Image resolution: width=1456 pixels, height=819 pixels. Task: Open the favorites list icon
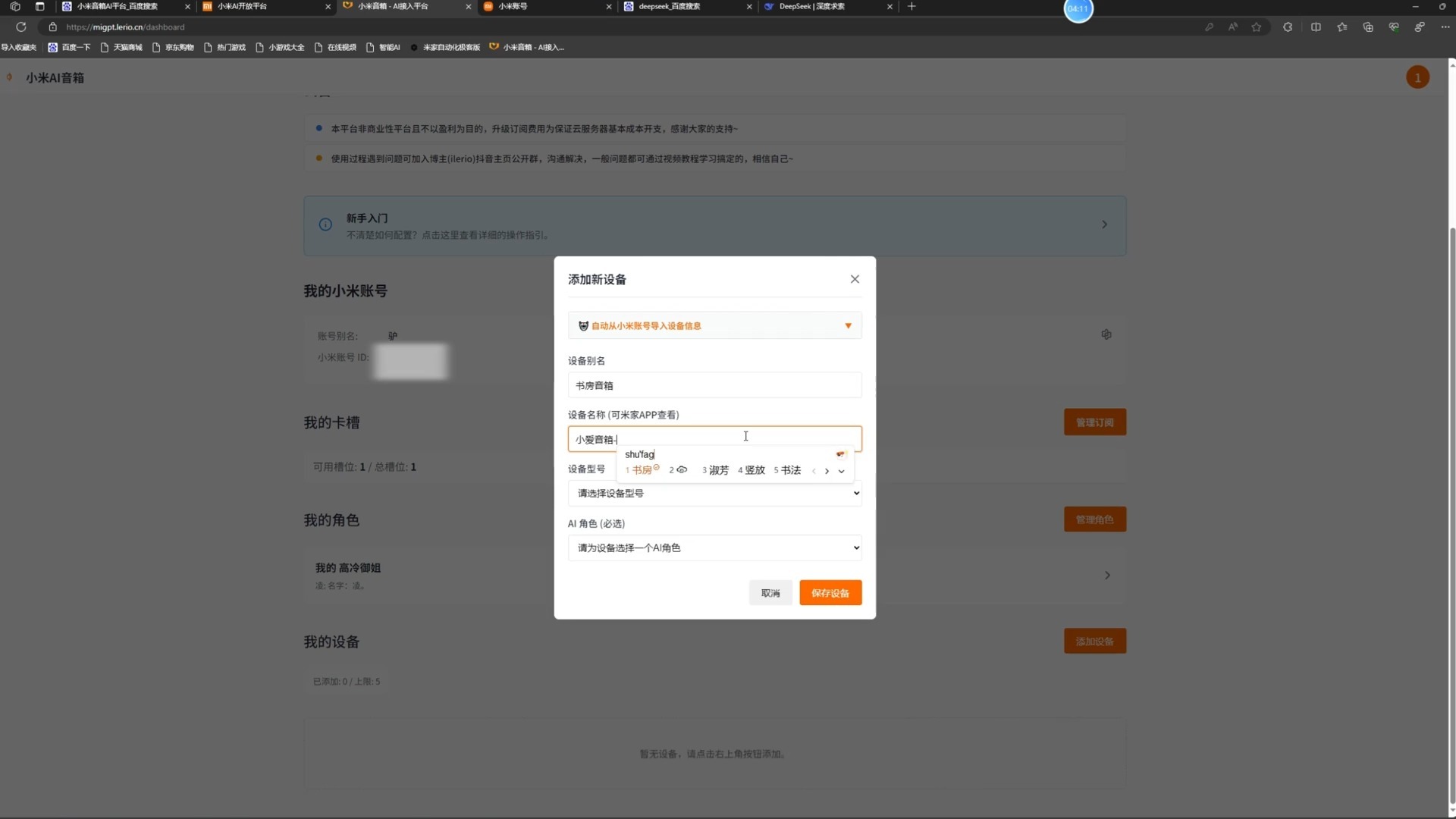click(1342, 27)
